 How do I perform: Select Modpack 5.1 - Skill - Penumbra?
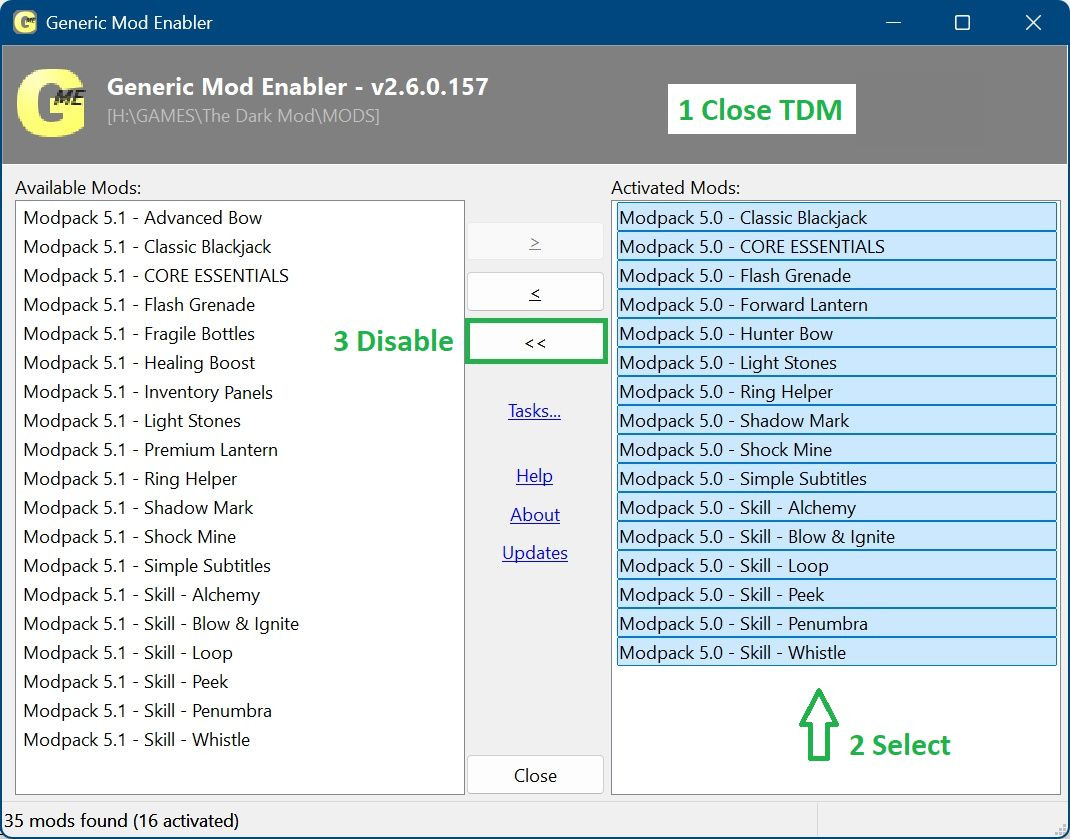(240, 711)
